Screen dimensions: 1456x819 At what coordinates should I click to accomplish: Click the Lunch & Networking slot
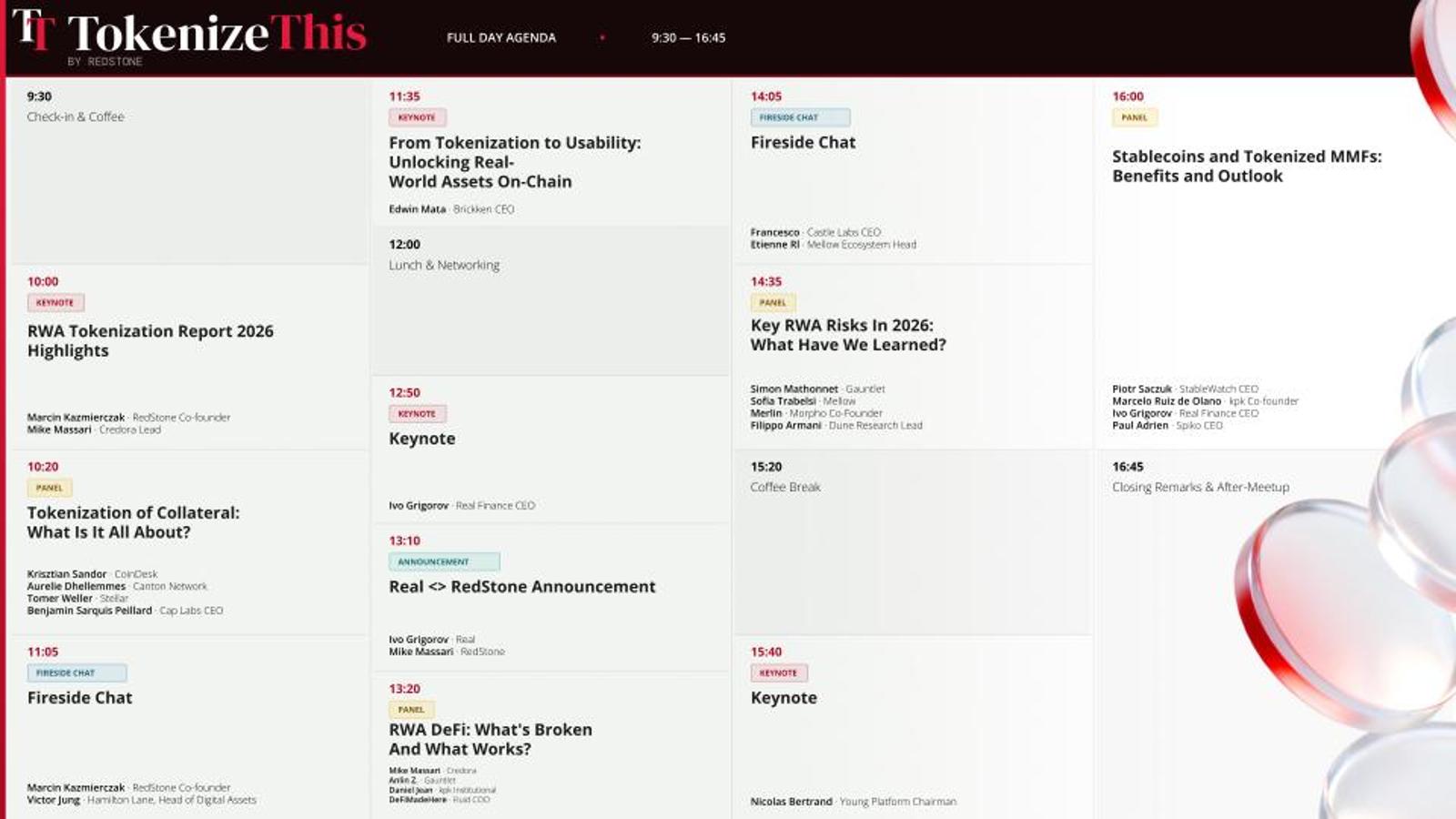(x=444, y=266)
